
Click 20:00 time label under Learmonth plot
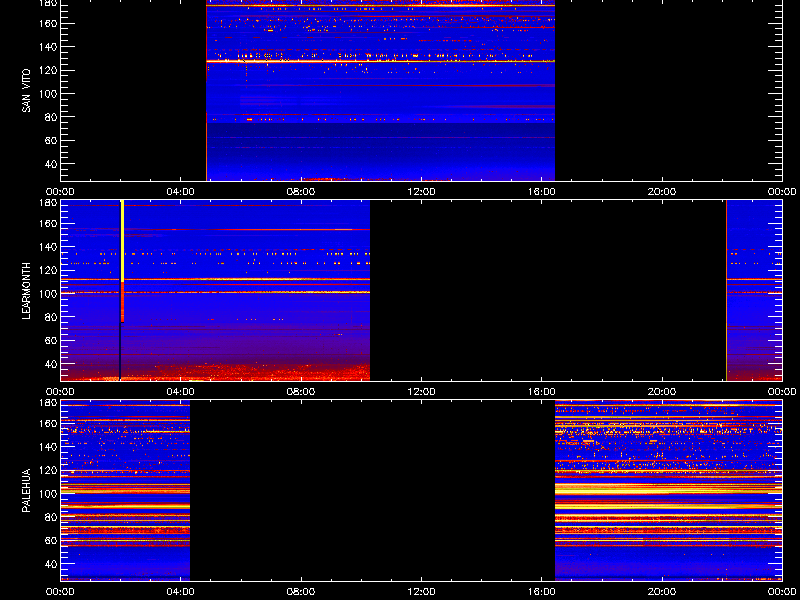(662, 392)
